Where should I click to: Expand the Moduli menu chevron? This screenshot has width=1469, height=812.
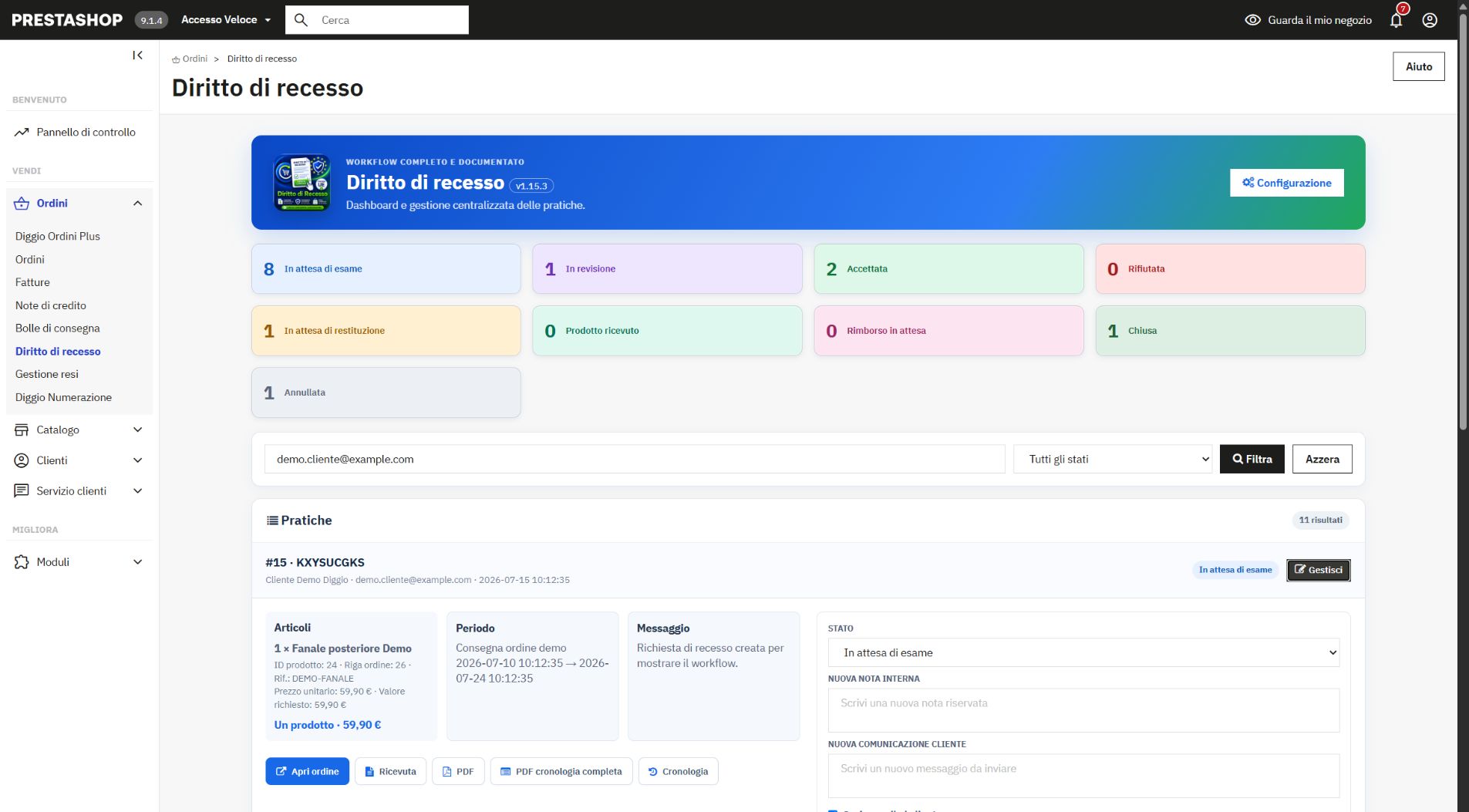[x=137, y=562]
